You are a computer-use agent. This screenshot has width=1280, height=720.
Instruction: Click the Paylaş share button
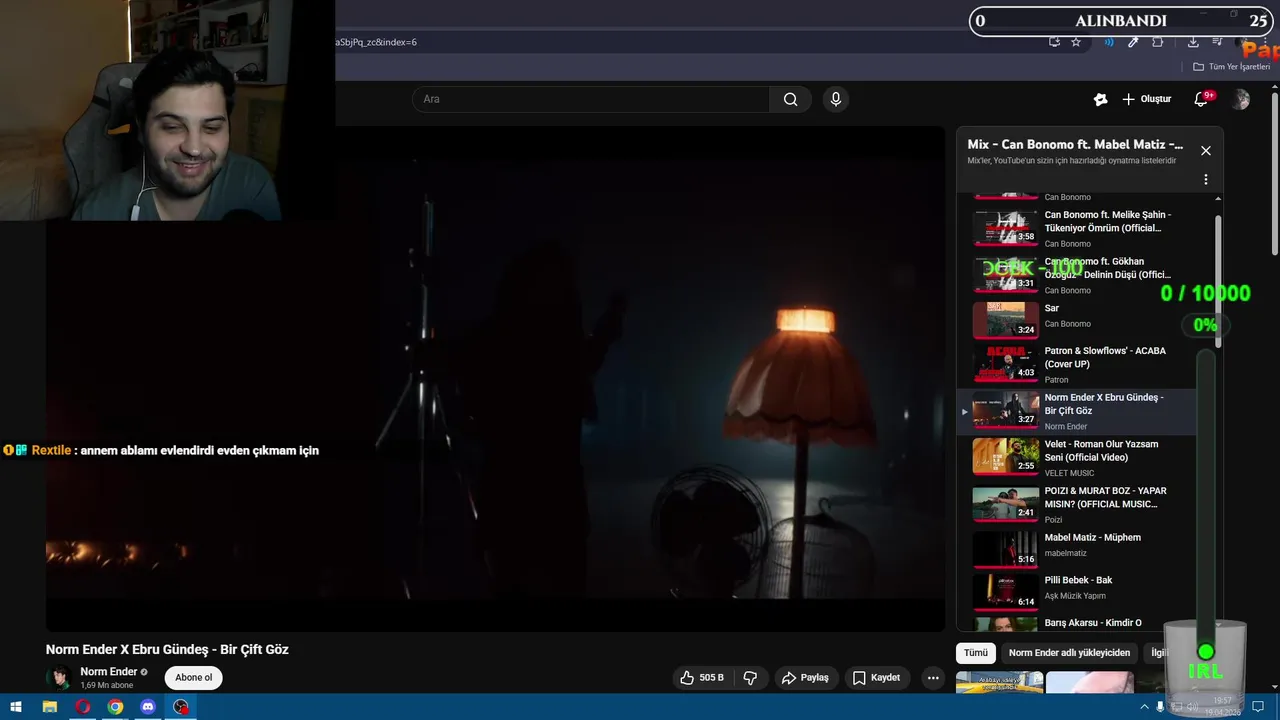805,678
